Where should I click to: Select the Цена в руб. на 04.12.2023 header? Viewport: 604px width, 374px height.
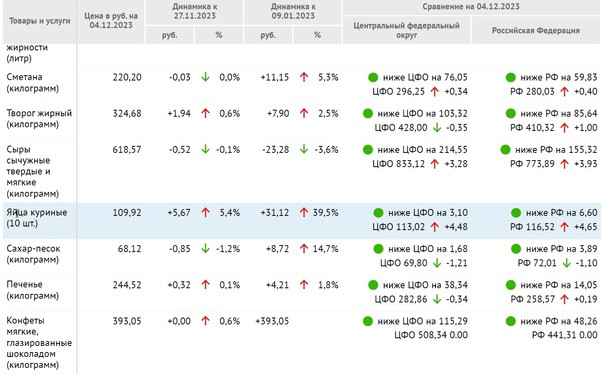click(x=111, y=21)
